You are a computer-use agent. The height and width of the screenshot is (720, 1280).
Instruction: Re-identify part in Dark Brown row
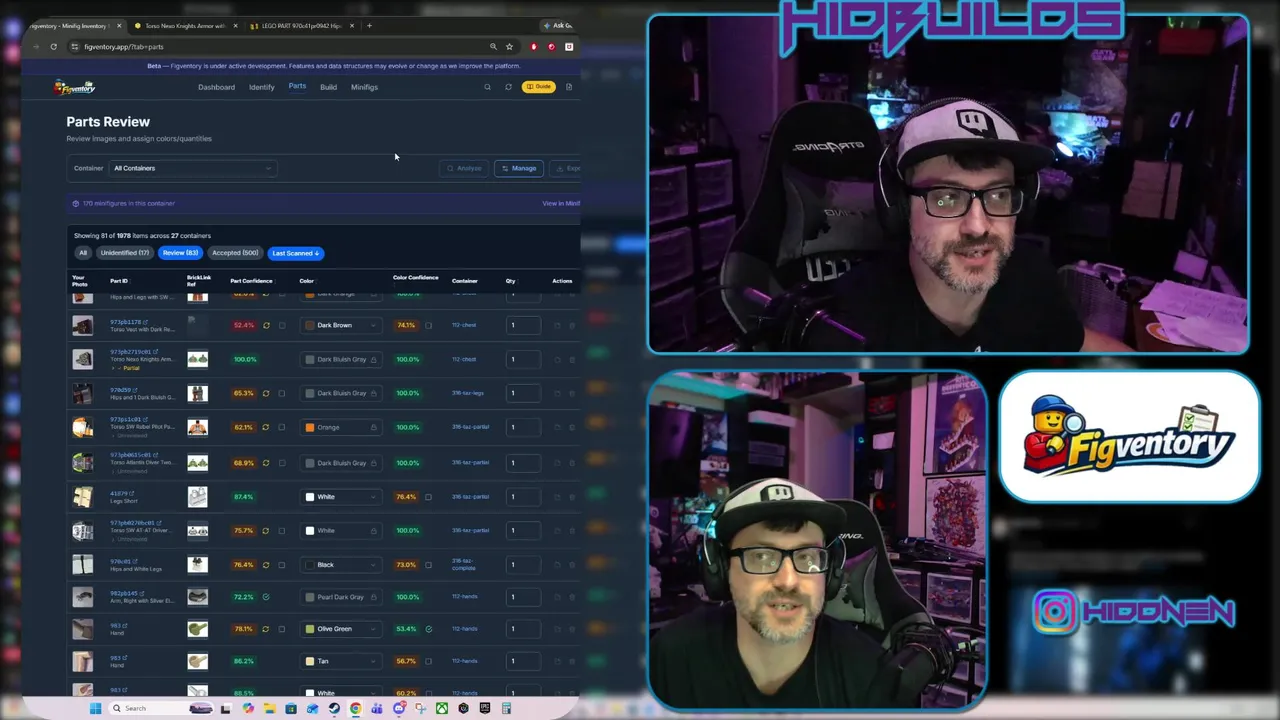pos(266,325)
